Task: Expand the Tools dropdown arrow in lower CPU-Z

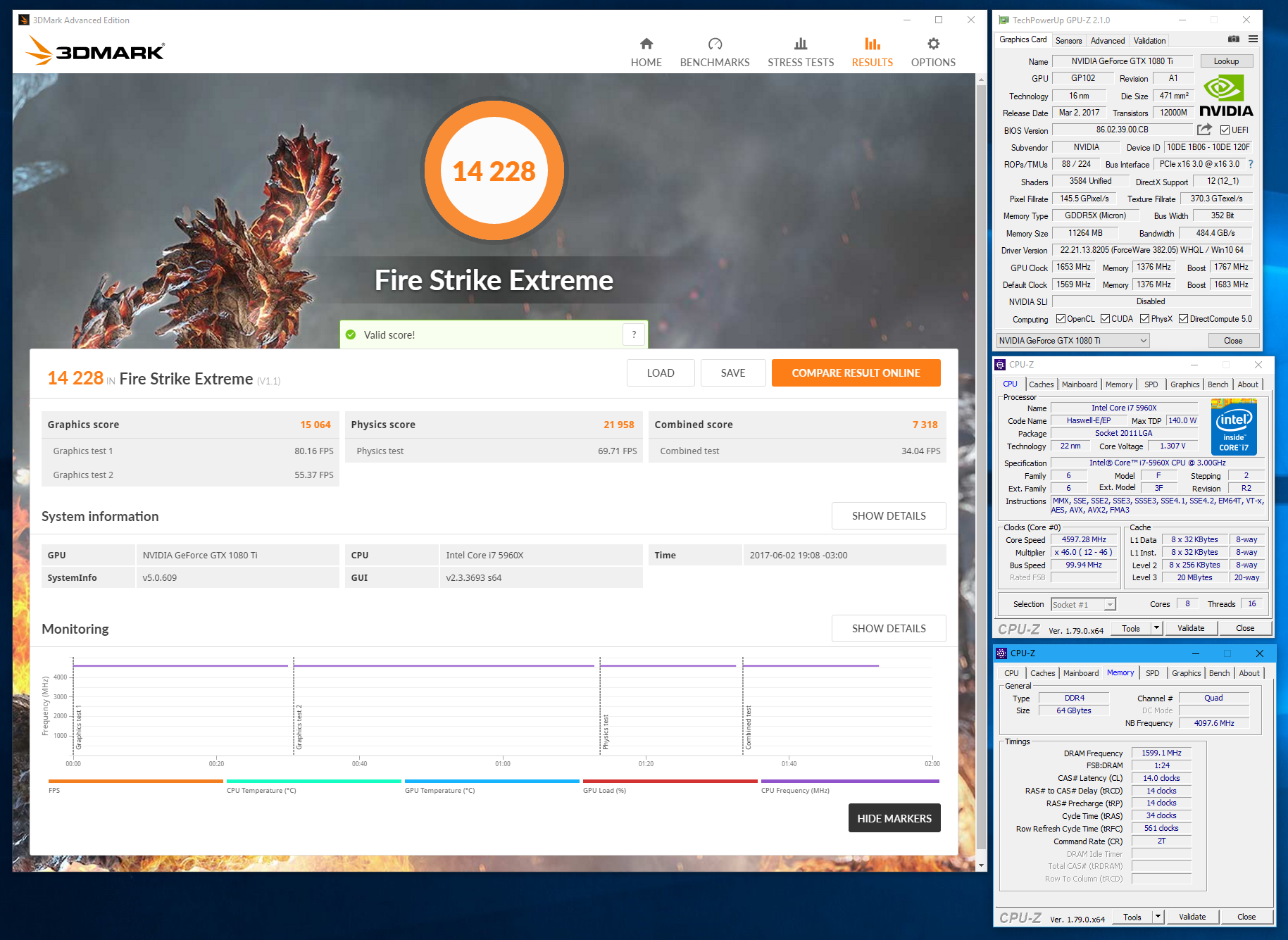Action: [x=1158, y=917]
